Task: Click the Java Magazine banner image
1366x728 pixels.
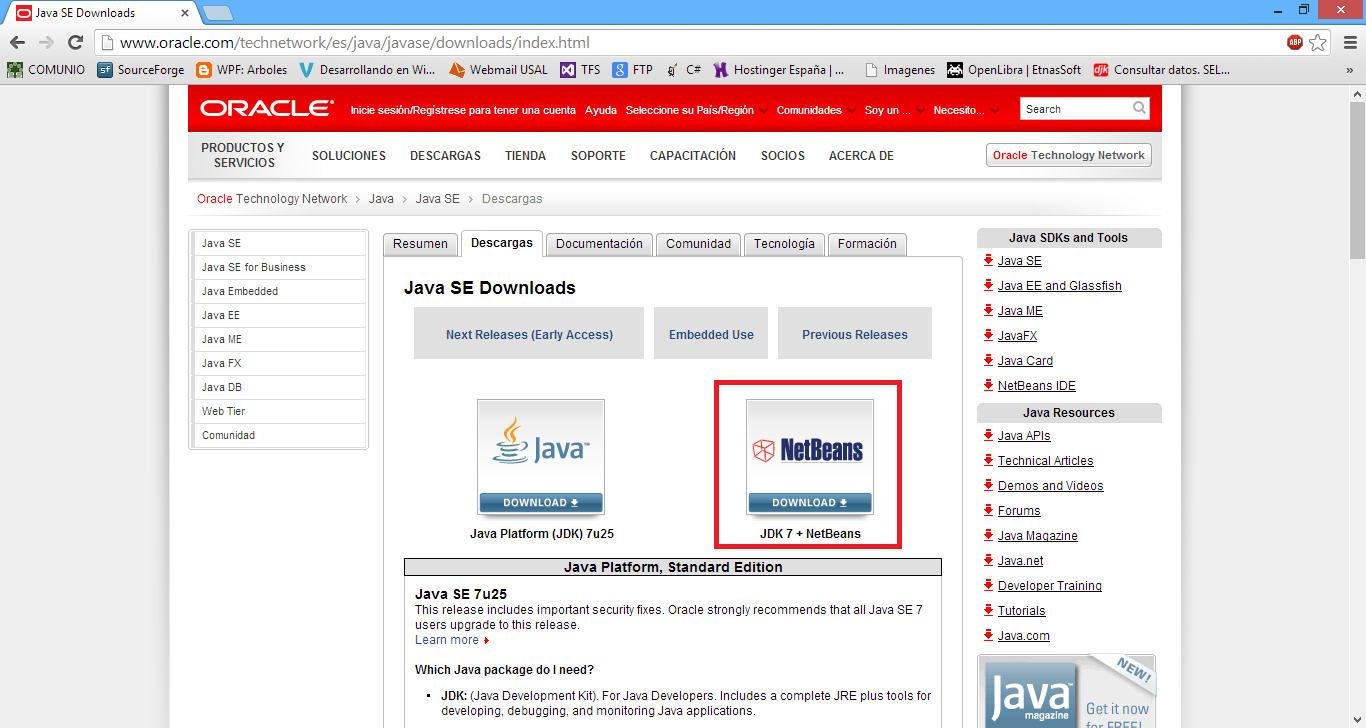Action: tap(1067, 692)
